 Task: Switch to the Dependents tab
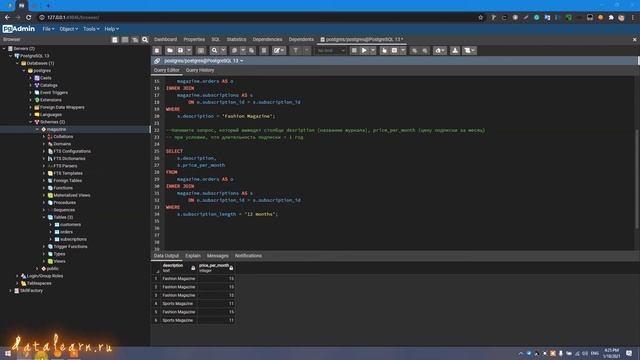(x=301, y=40)
